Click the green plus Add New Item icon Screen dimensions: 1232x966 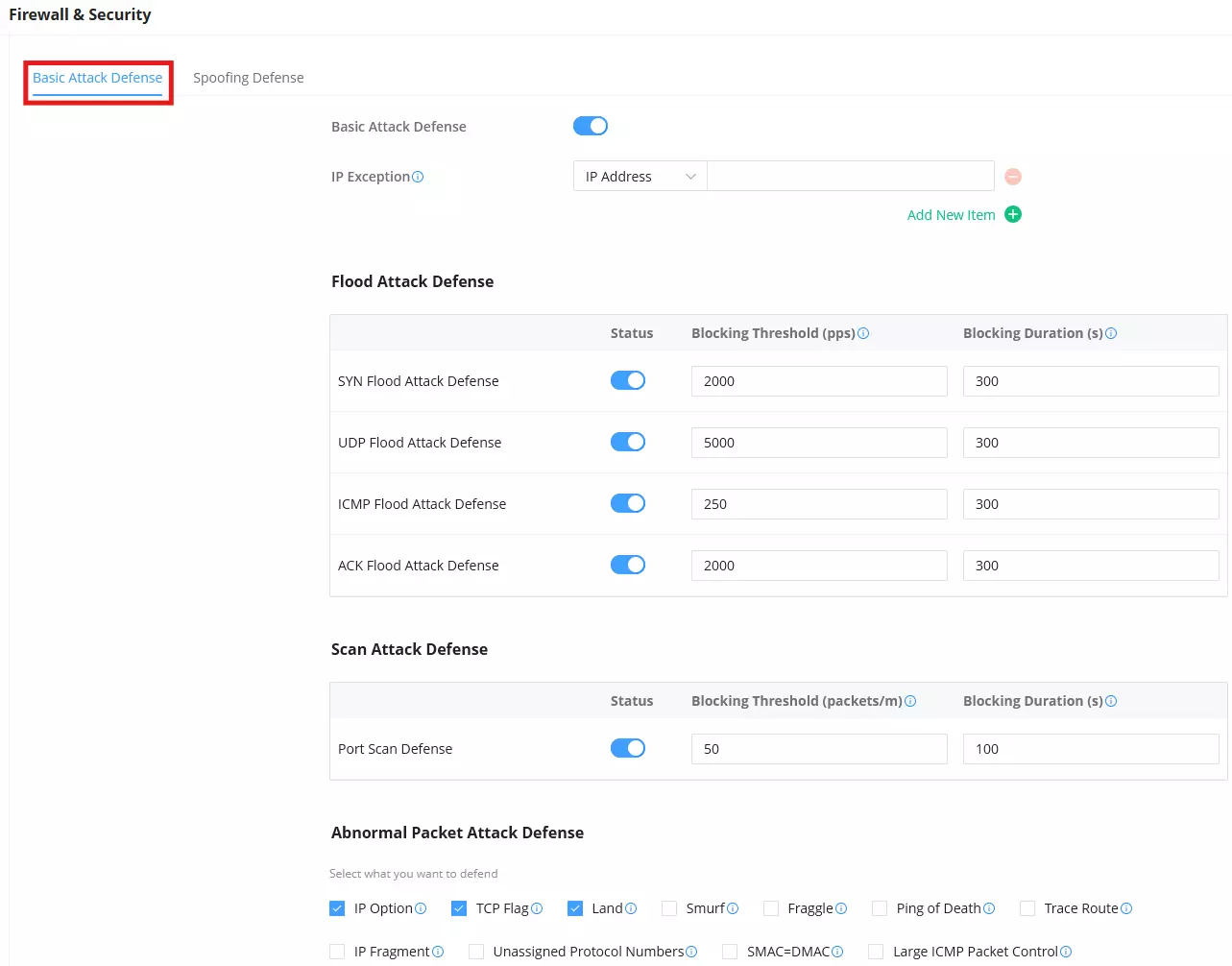click(x=1013, y=214)
